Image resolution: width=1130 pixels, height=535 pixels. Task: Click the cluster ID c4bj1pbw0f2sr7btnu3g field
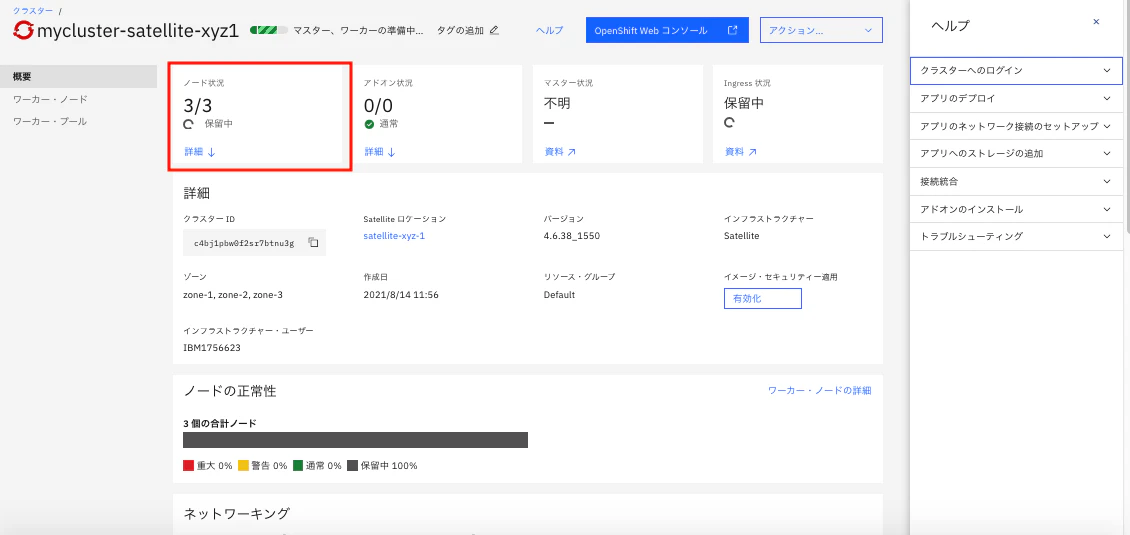click(254, 243)
